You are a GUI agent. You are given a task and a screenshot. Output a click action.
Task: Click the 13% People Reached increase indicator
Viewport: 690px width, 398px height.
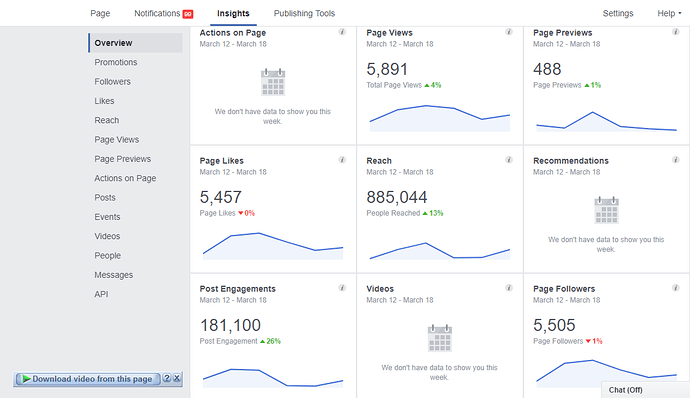coord(433,213)
